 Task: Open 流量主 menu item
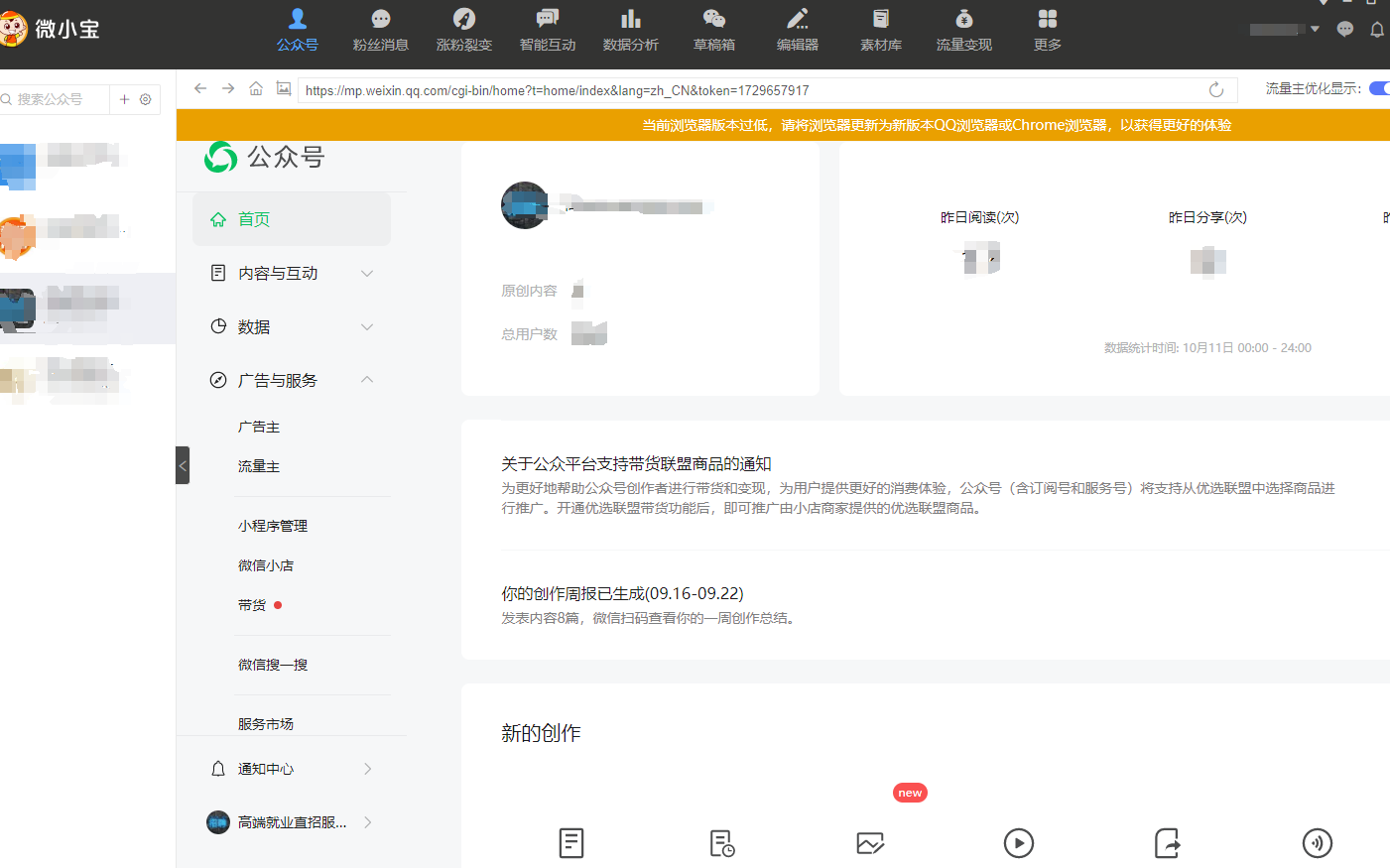coord(259,466)
